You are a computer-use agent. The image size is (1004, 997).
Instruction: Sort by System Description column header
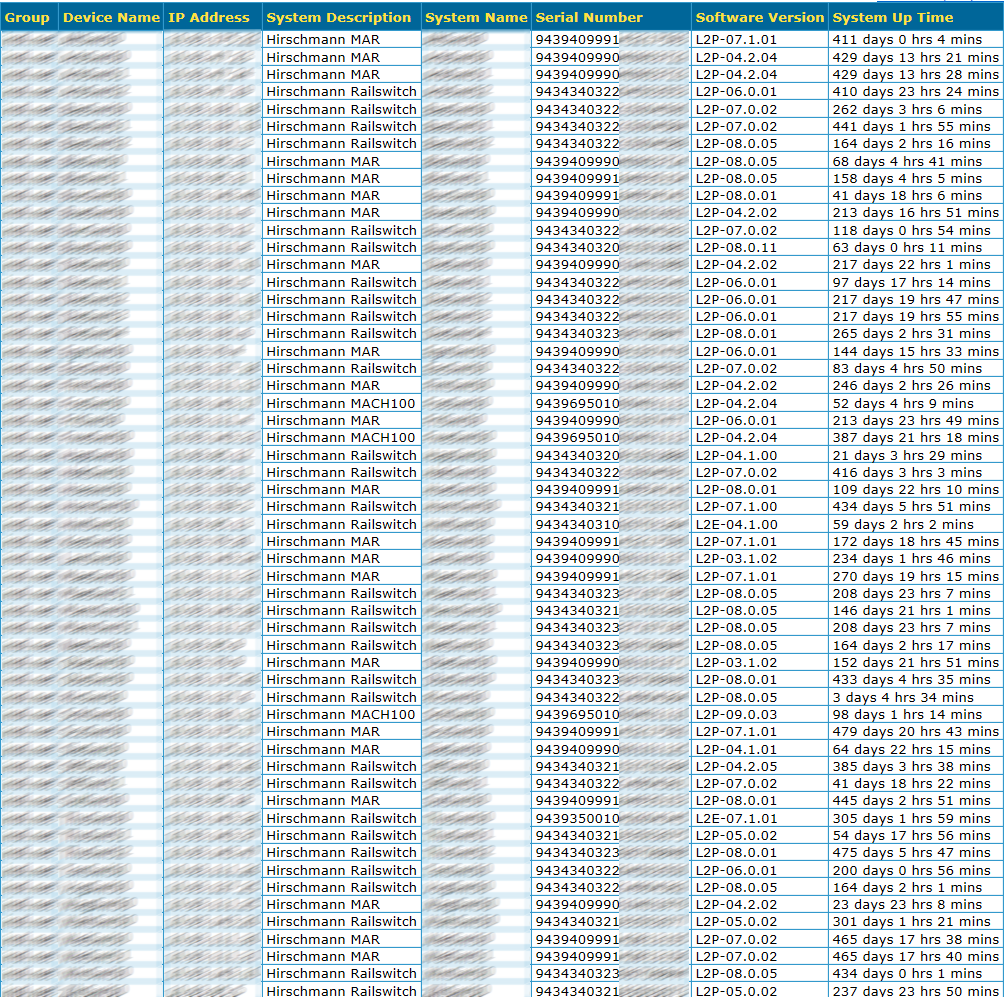pyautogui.click(x=339, y=18)
